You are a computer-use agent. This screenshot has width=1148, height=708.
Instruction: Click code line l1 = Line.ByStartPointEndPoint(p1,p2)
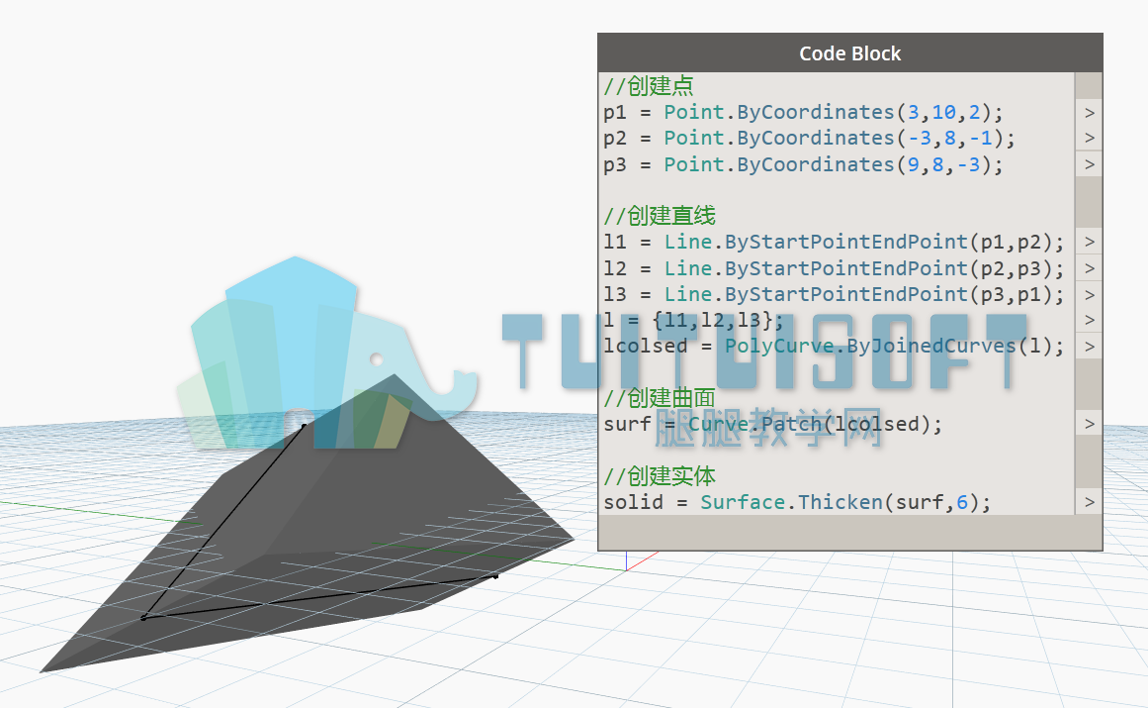click(x=834, y=242)
